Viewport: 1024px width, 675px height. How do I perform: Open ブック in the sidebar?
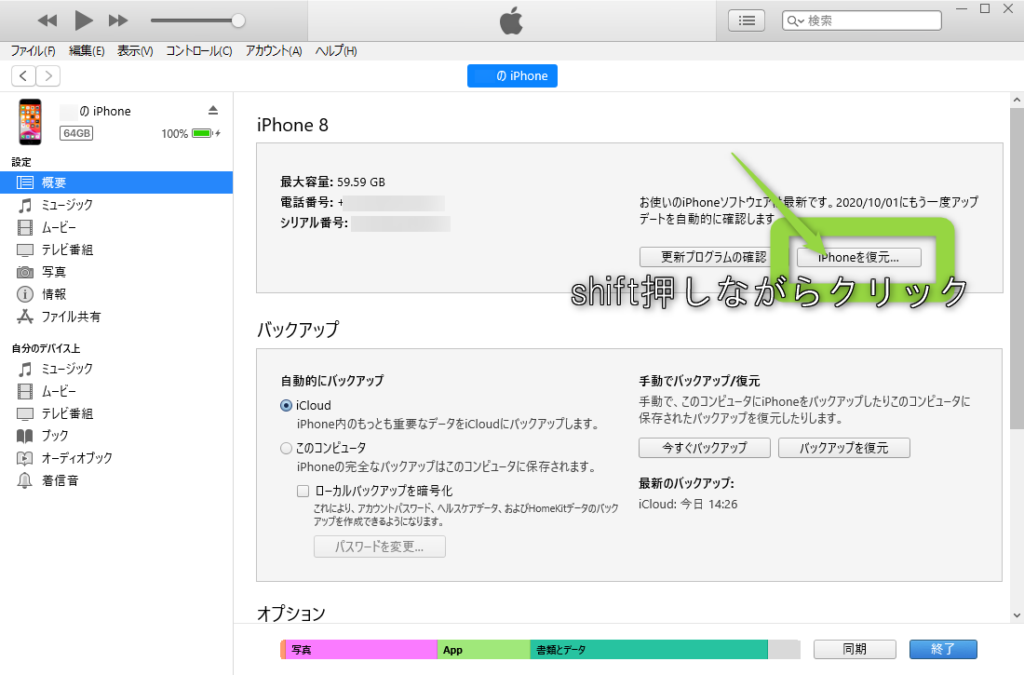tap(116, 435)
